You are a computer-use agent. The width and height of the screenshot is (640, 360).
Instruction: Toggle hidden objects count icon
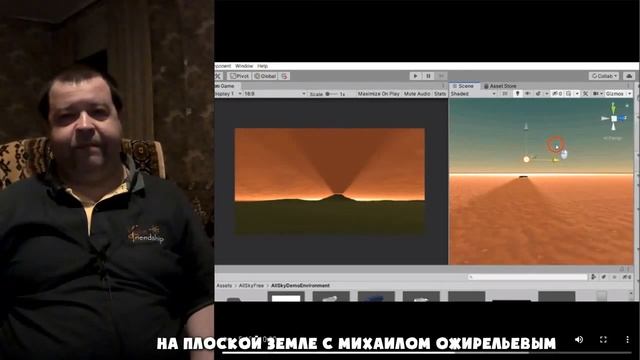557,94
